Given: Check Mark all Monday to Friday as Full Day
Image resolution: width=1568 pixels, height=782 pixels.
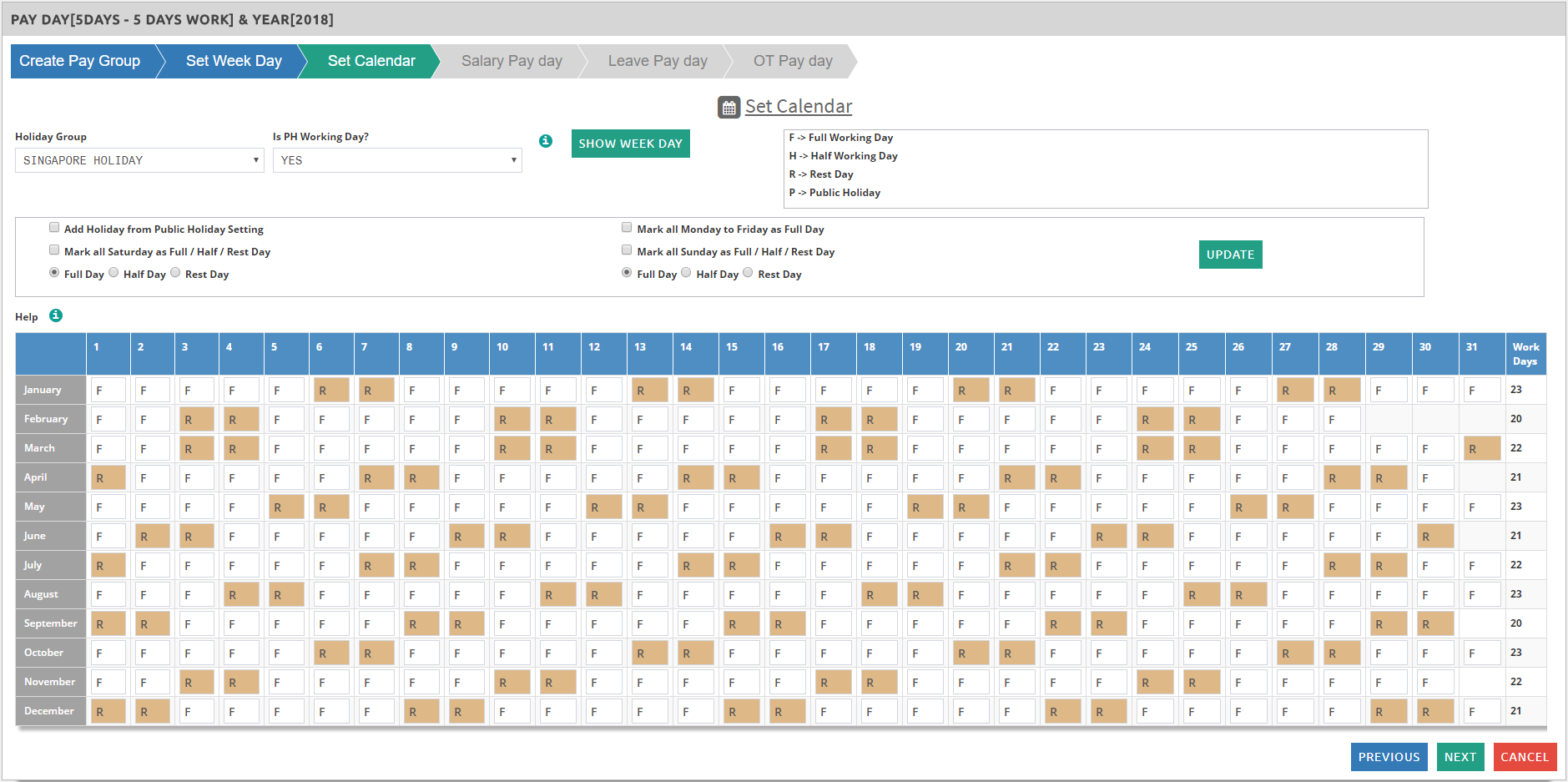Looking at the screenshot, I should tap(627, 228).
